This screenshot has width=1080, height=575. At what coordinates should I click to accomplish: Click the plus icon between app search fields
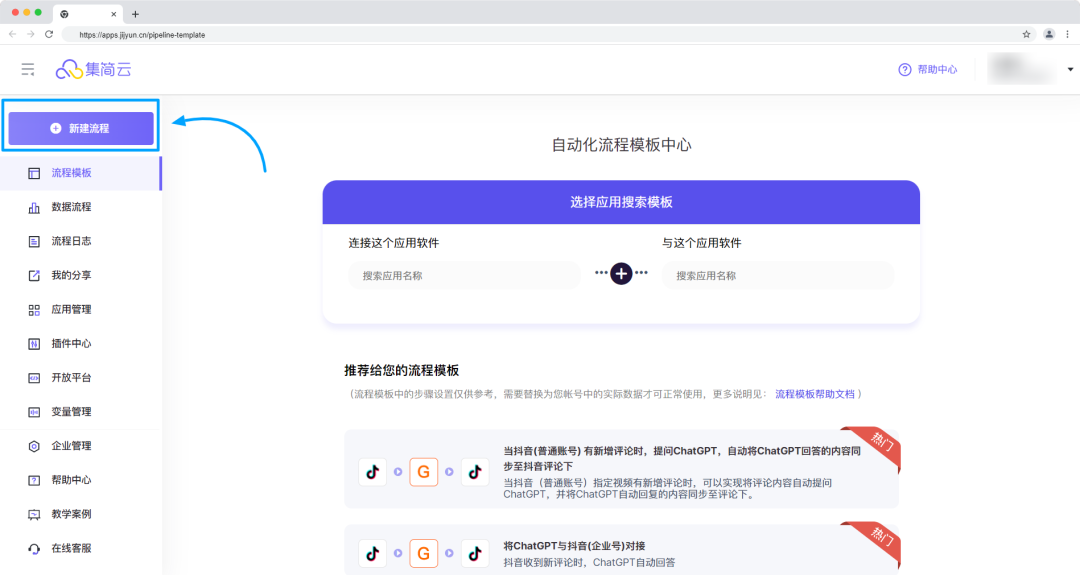621,273
